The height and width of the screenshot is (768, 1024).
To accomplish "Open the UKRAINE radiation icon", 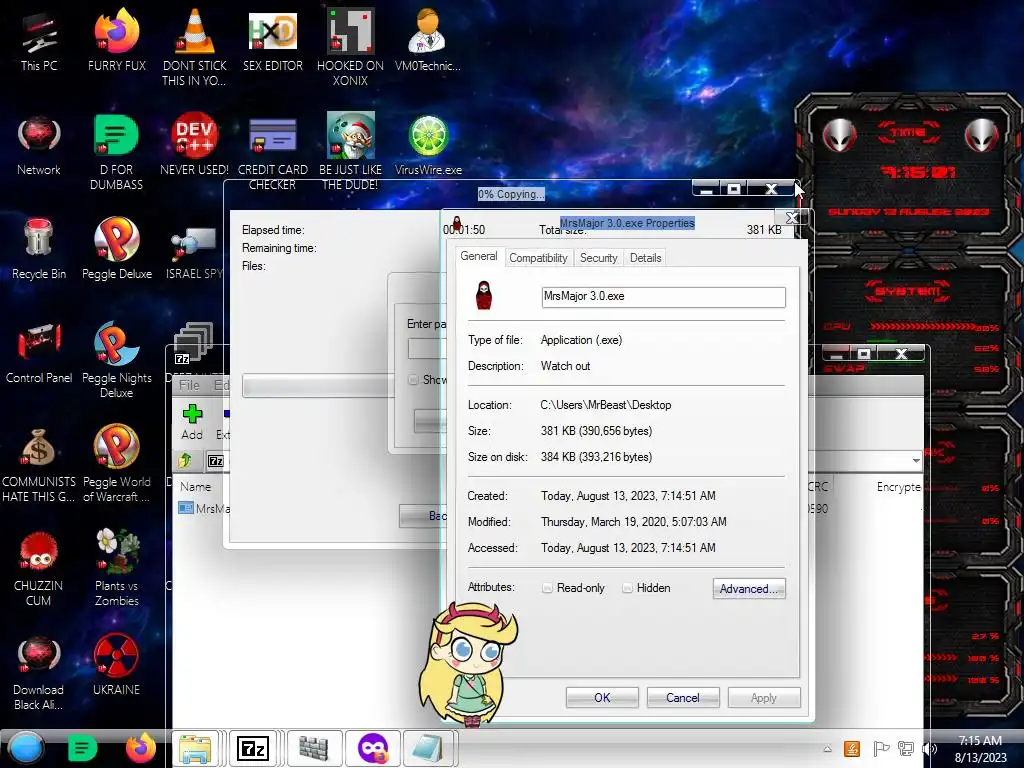I will (x=116, y=666).
